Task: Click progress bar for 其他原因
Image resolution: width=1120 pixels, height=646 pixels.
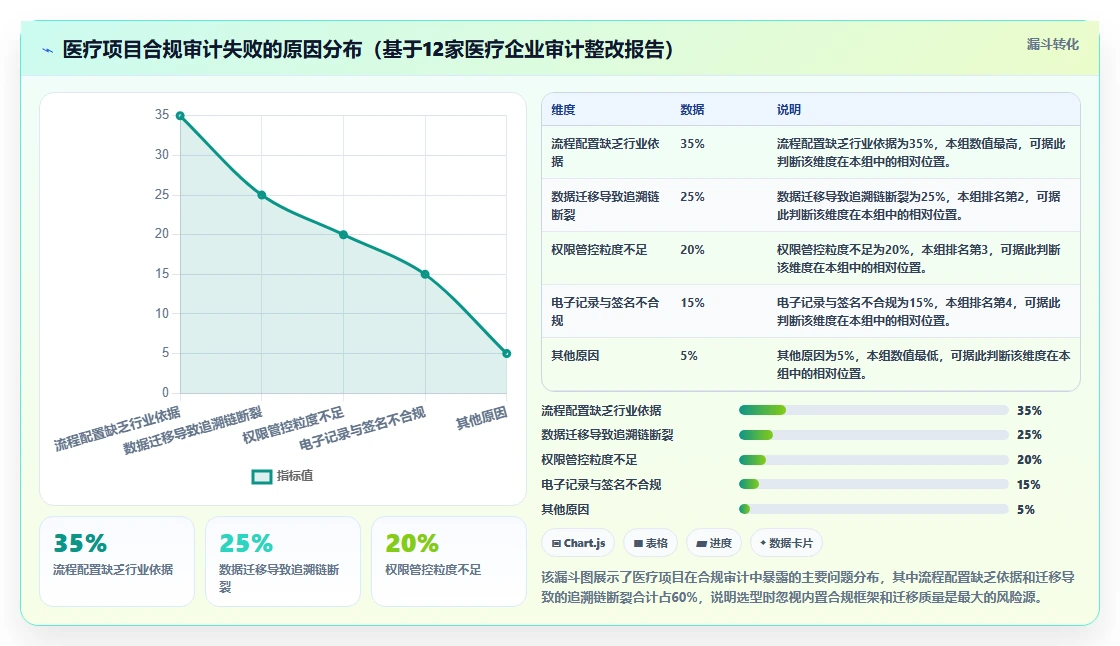Action: [x=874, y=510]
